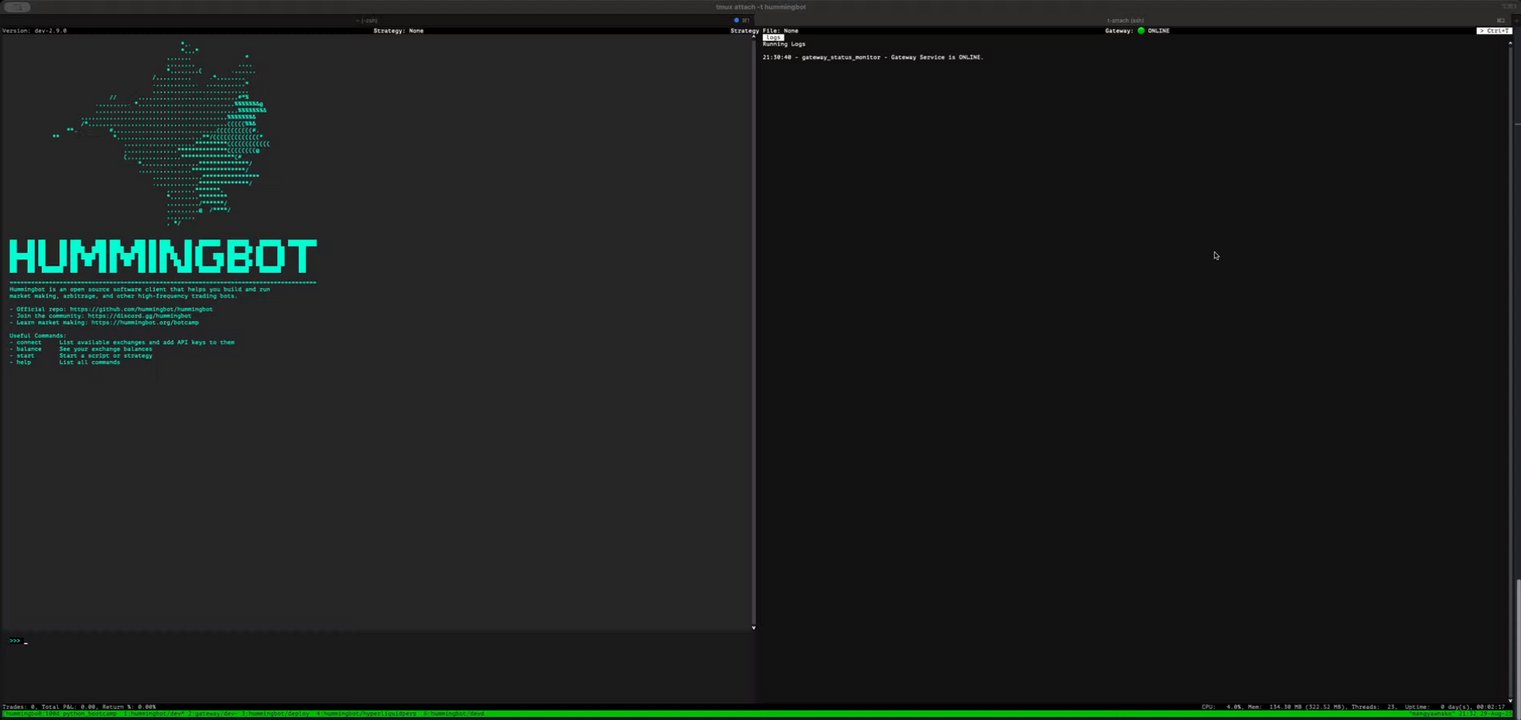Click the 'Gateway:' label in top bar
The height and width of the screenshot is (720, 1521).
(1119, 31)
